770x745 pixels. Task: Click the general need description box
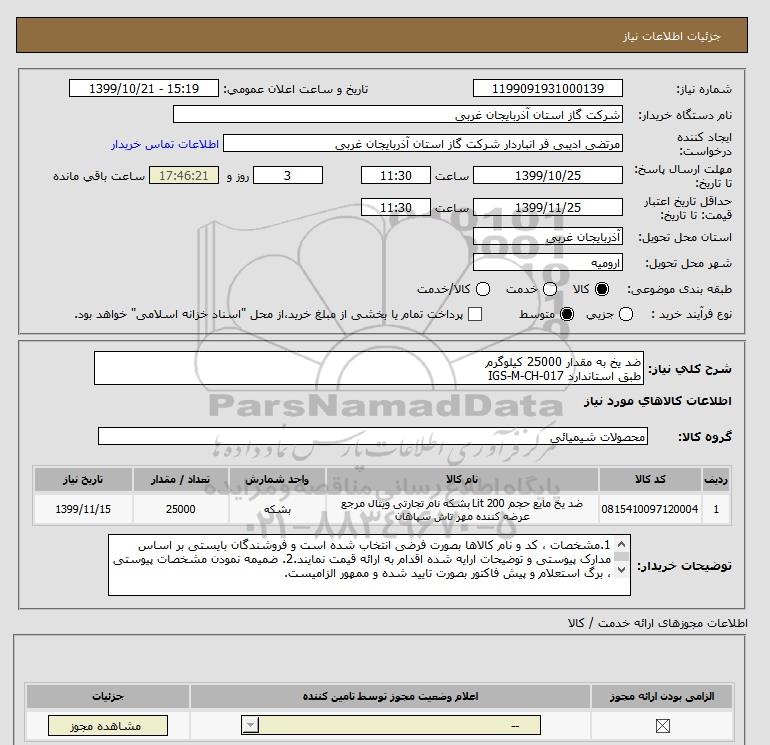[368, 368]
